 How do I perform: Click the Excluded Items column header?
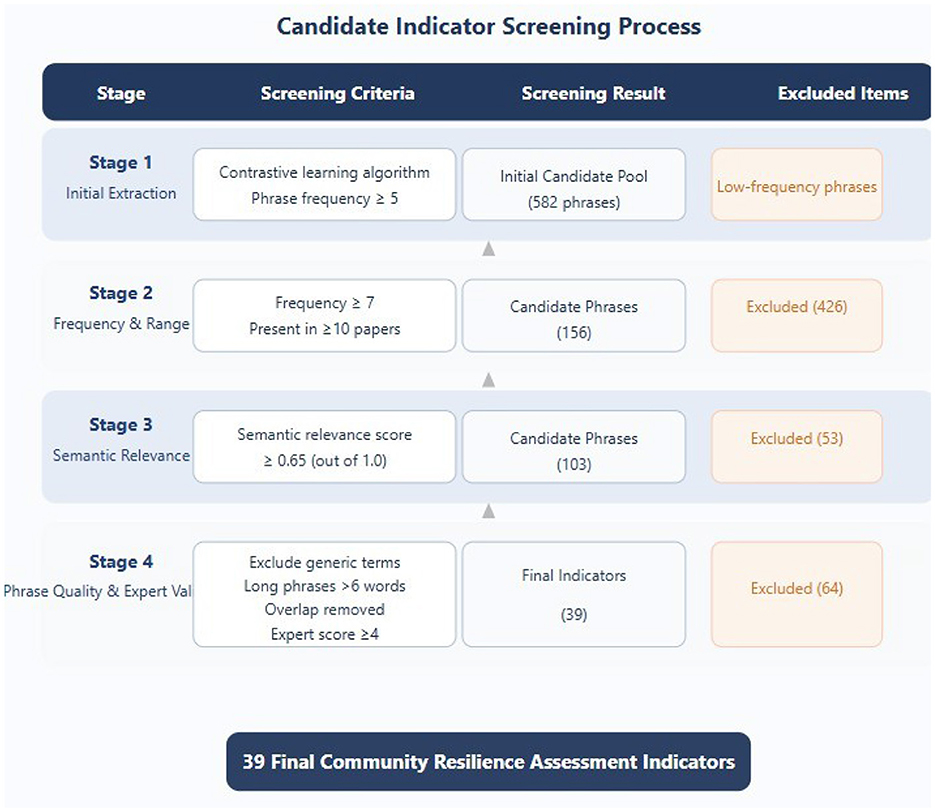[842, 93]
